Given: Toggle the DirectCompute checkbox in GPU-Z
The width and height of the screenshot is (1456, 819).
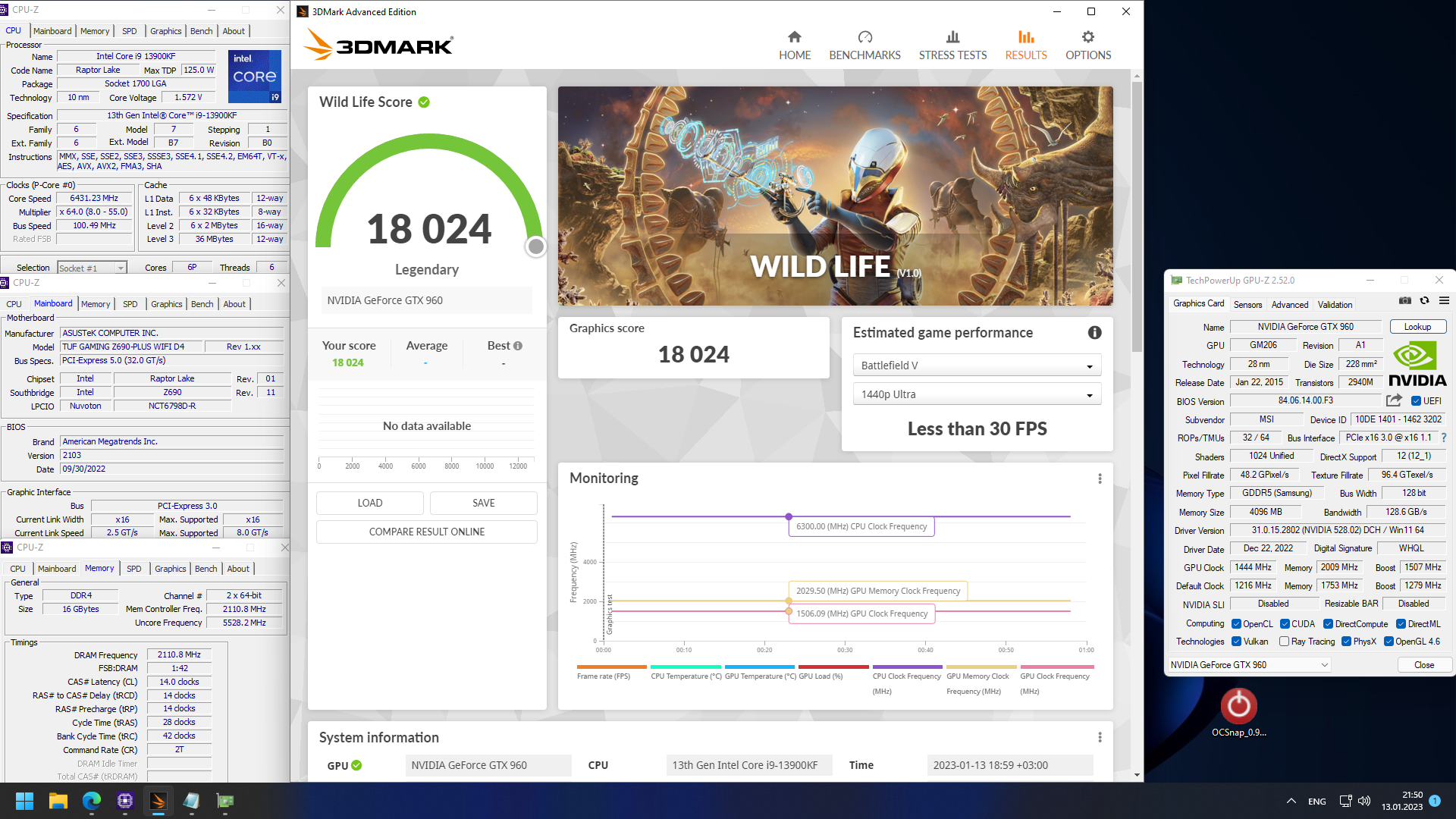Looking at the screenshot, I should coord(1328,624).
